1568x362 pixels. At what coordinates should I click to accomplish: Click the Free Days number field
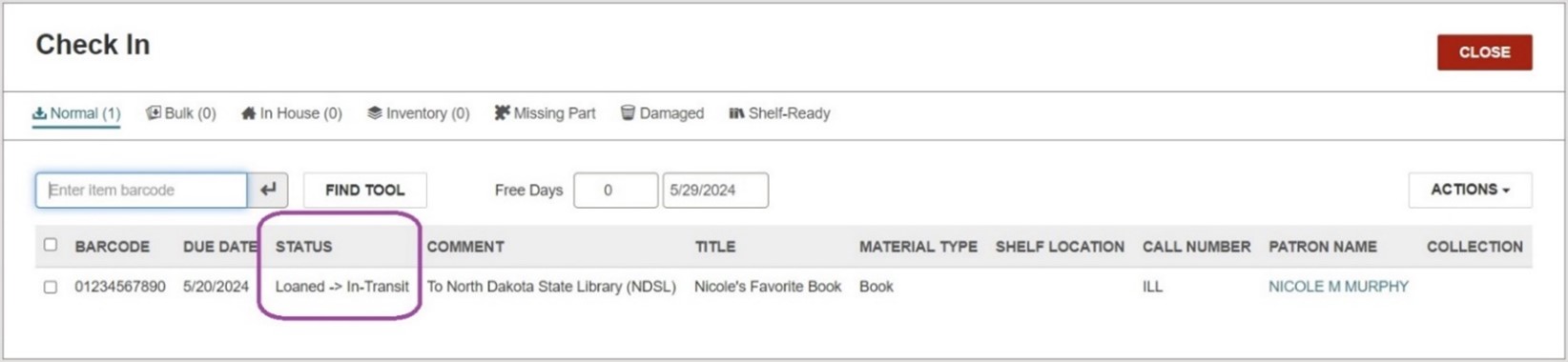point(615,190)
